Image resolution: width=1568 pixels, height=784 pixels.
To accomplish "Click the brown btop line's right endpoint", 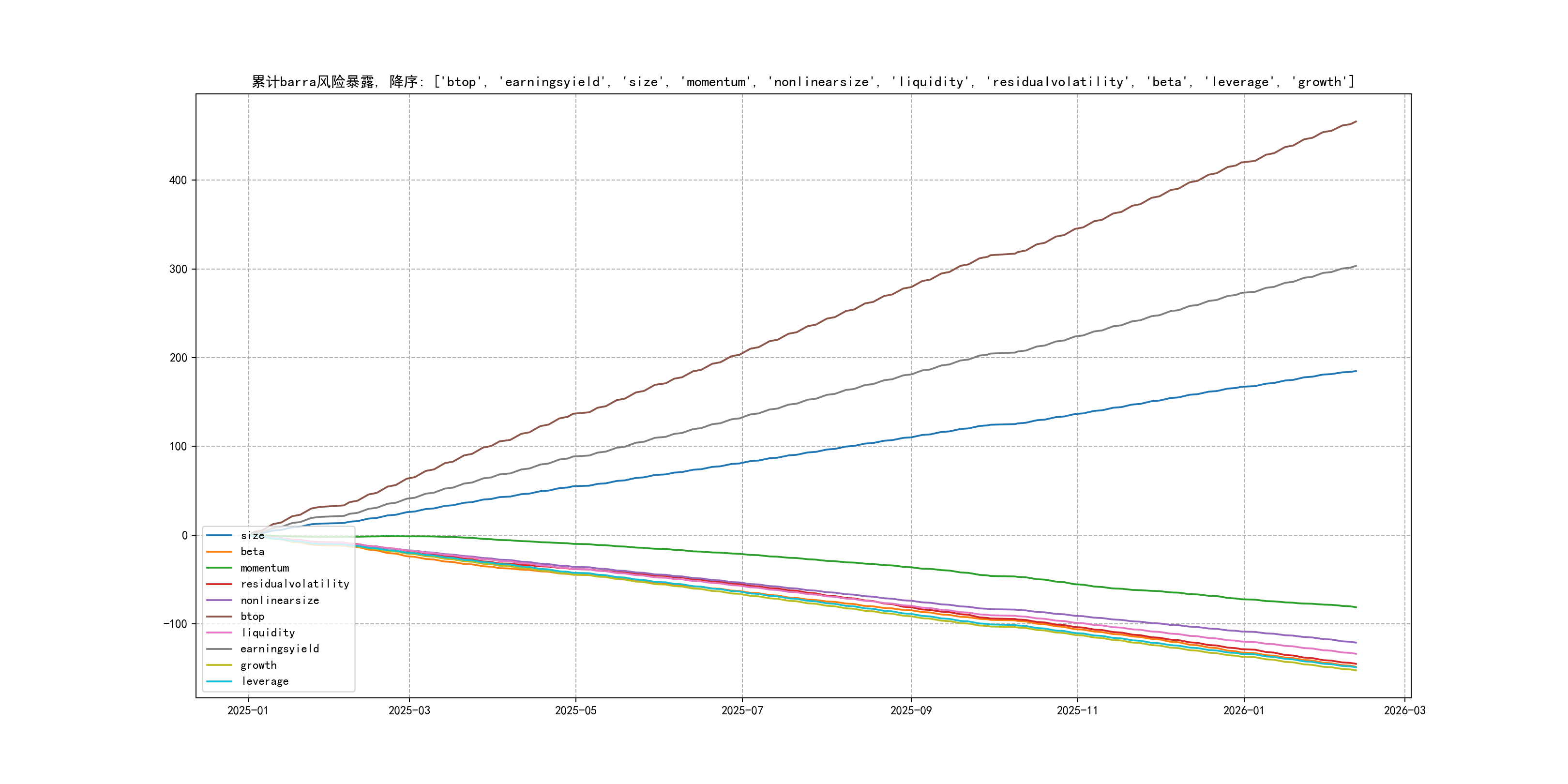I will pos(1356,122).
